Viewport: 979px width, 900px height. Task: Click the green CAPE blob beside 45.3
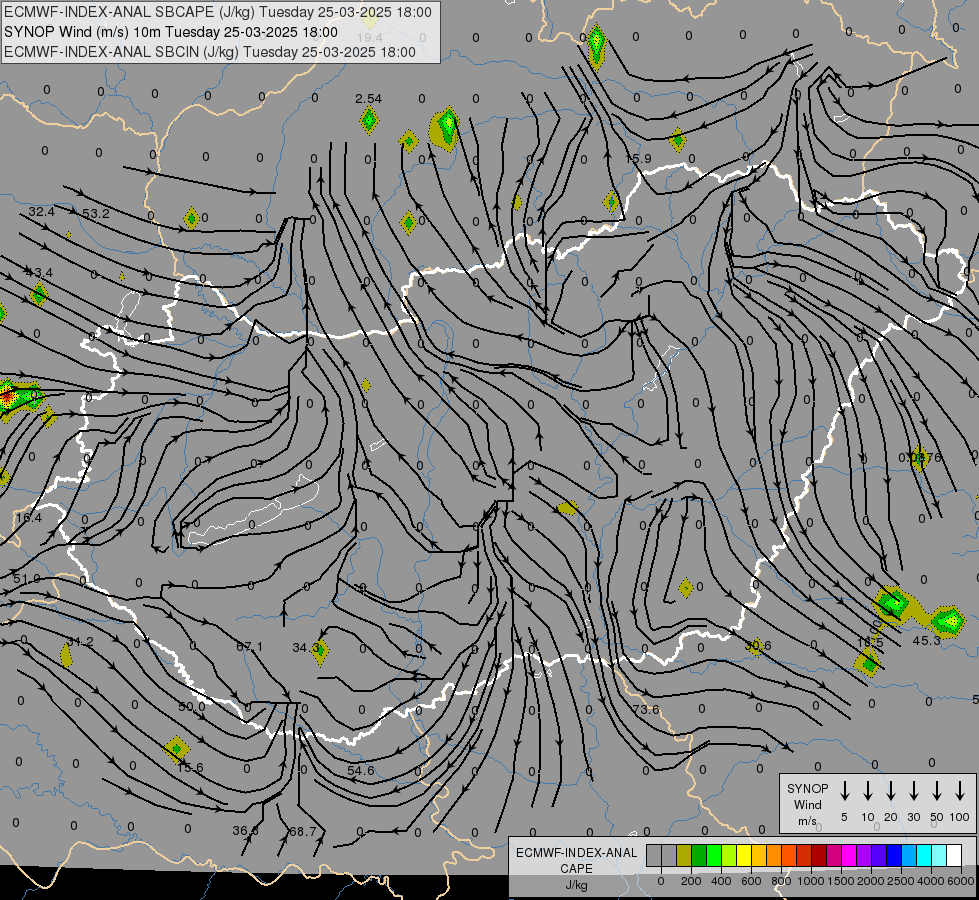pyautogui.click(x=948, y=621)
